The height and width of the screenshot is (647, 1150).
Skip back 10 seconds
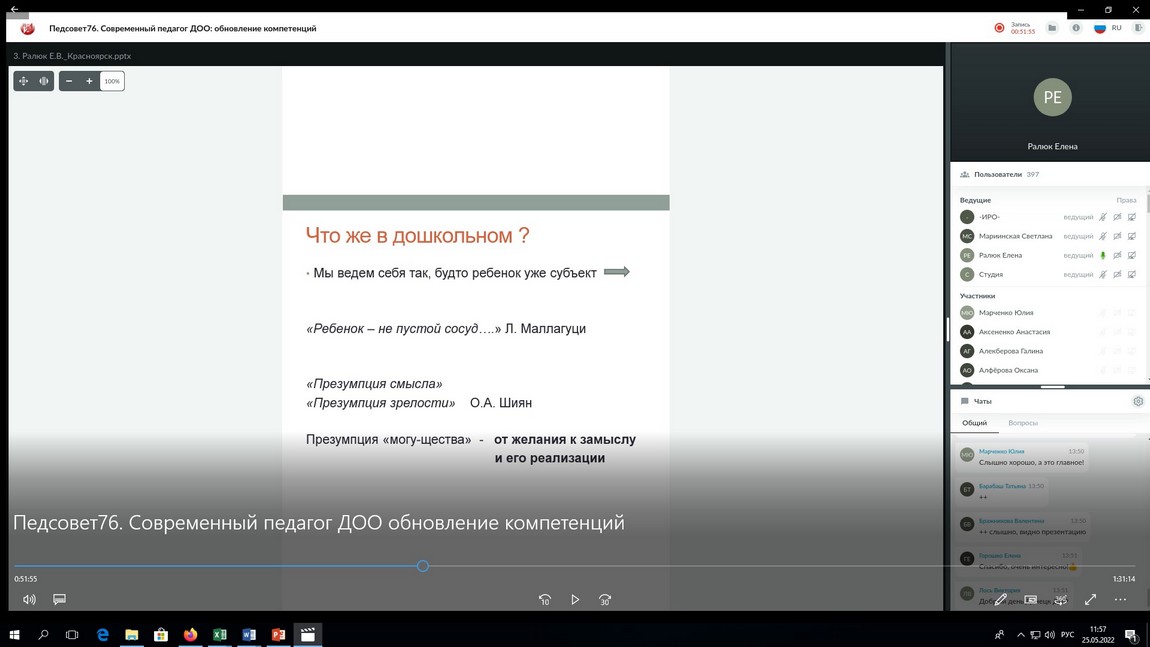click(x=545, y=599)
